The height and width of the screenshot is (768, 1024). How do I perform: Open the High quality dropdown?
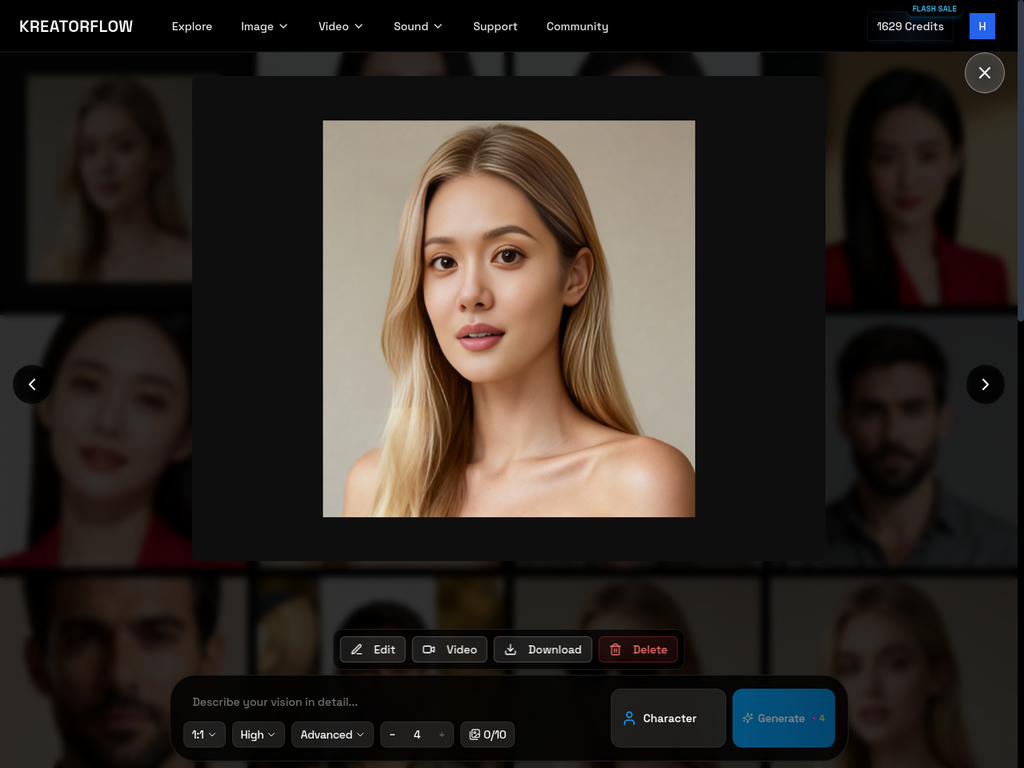[x=257, y=734]
